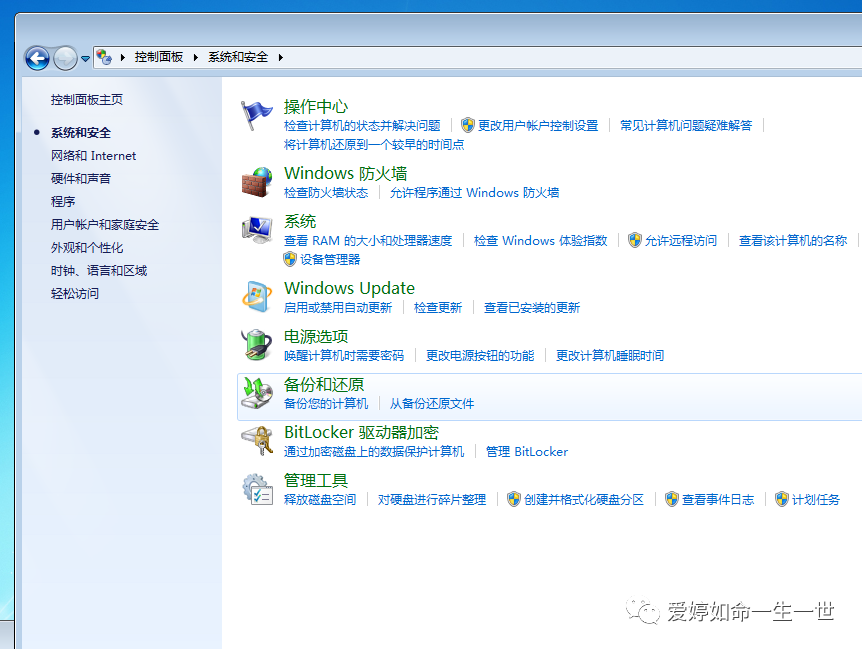Click shield icon beside 更改用户帐户控制设置

pos(468,125)
